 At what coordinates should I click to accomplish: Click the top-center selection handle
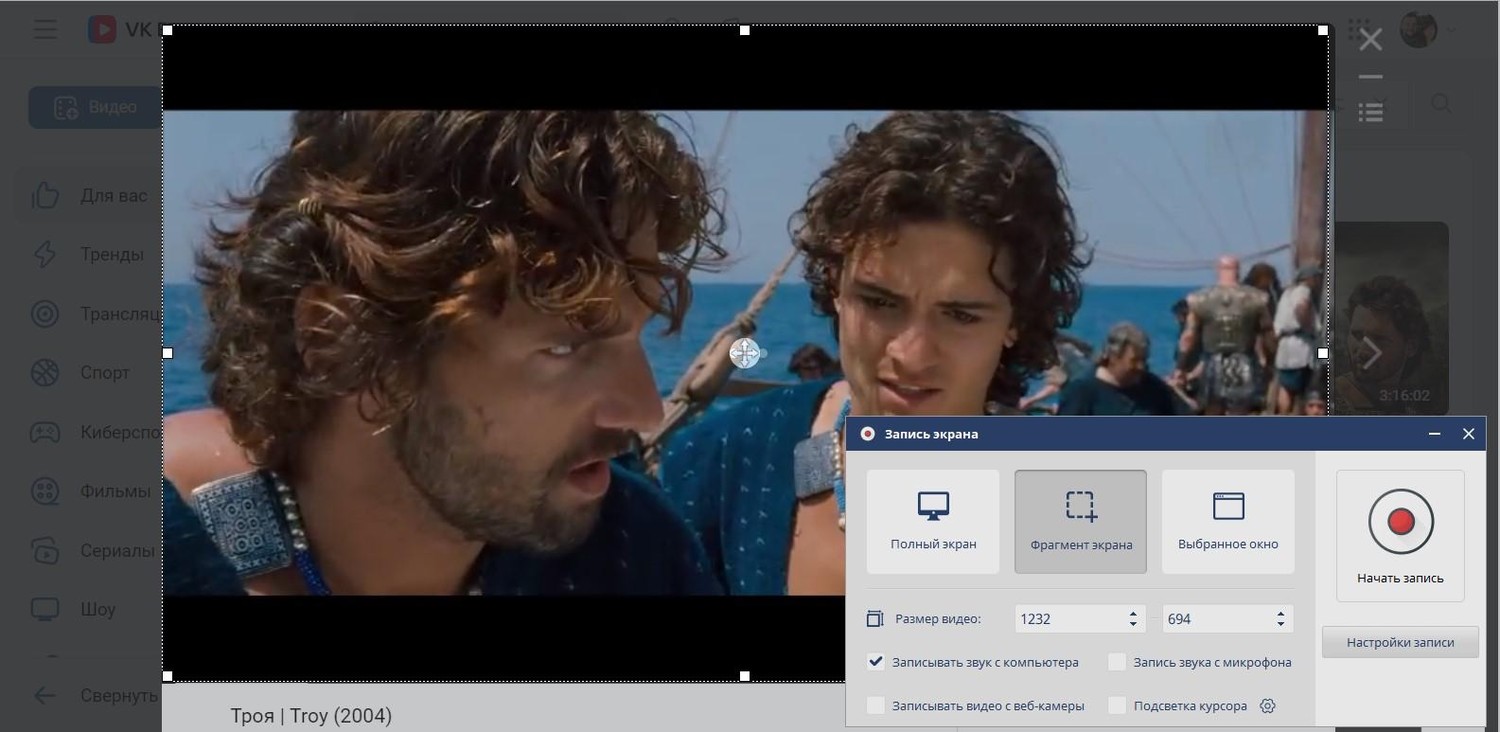coord(744,31)
